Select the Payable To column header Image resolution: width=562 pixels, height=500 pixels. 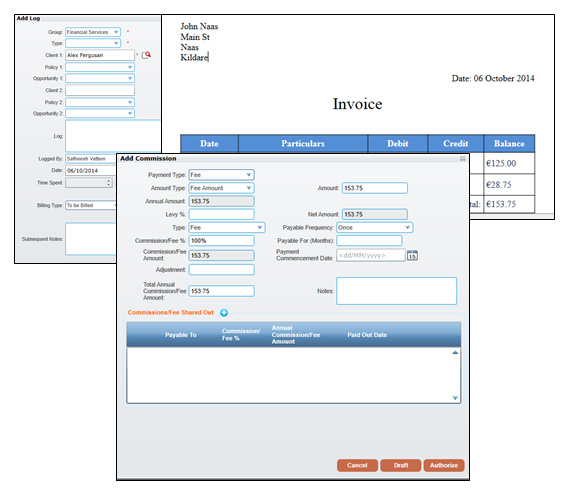181,335
